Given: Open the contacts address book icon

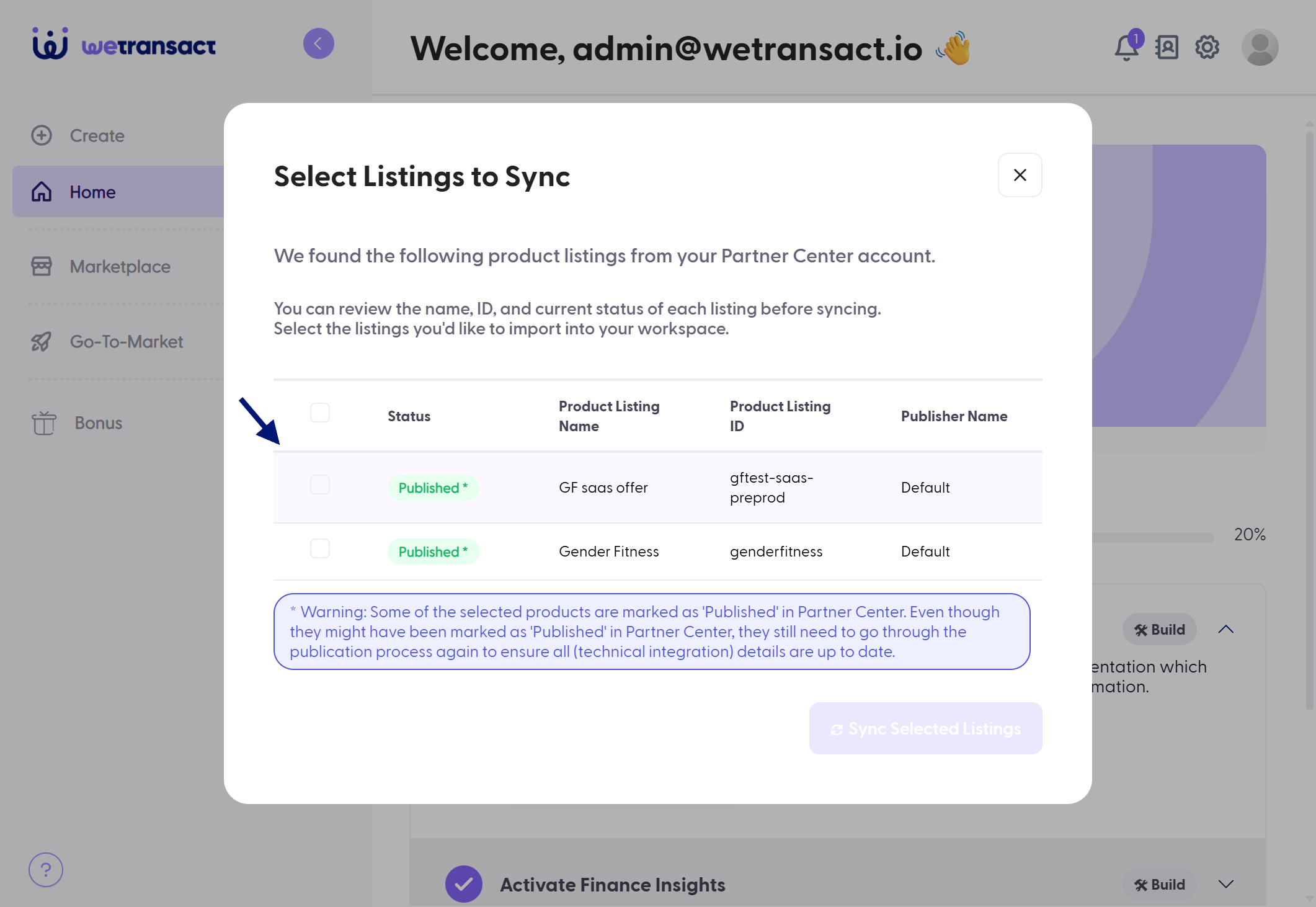Looking at the screenshot, I should coord(1167,47).
